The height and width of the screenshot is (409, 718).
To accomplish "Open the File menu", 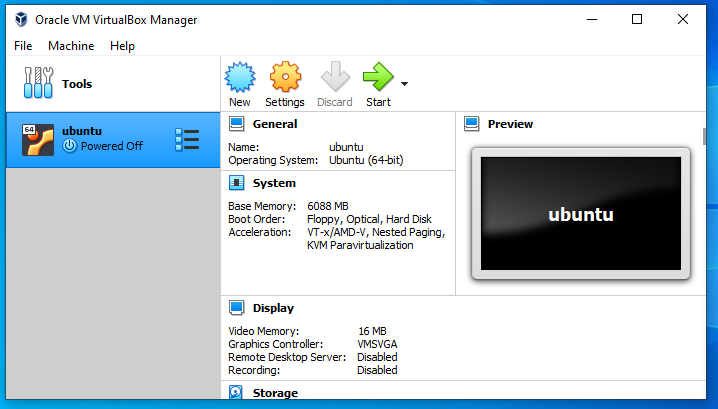I will click(23, 46).
